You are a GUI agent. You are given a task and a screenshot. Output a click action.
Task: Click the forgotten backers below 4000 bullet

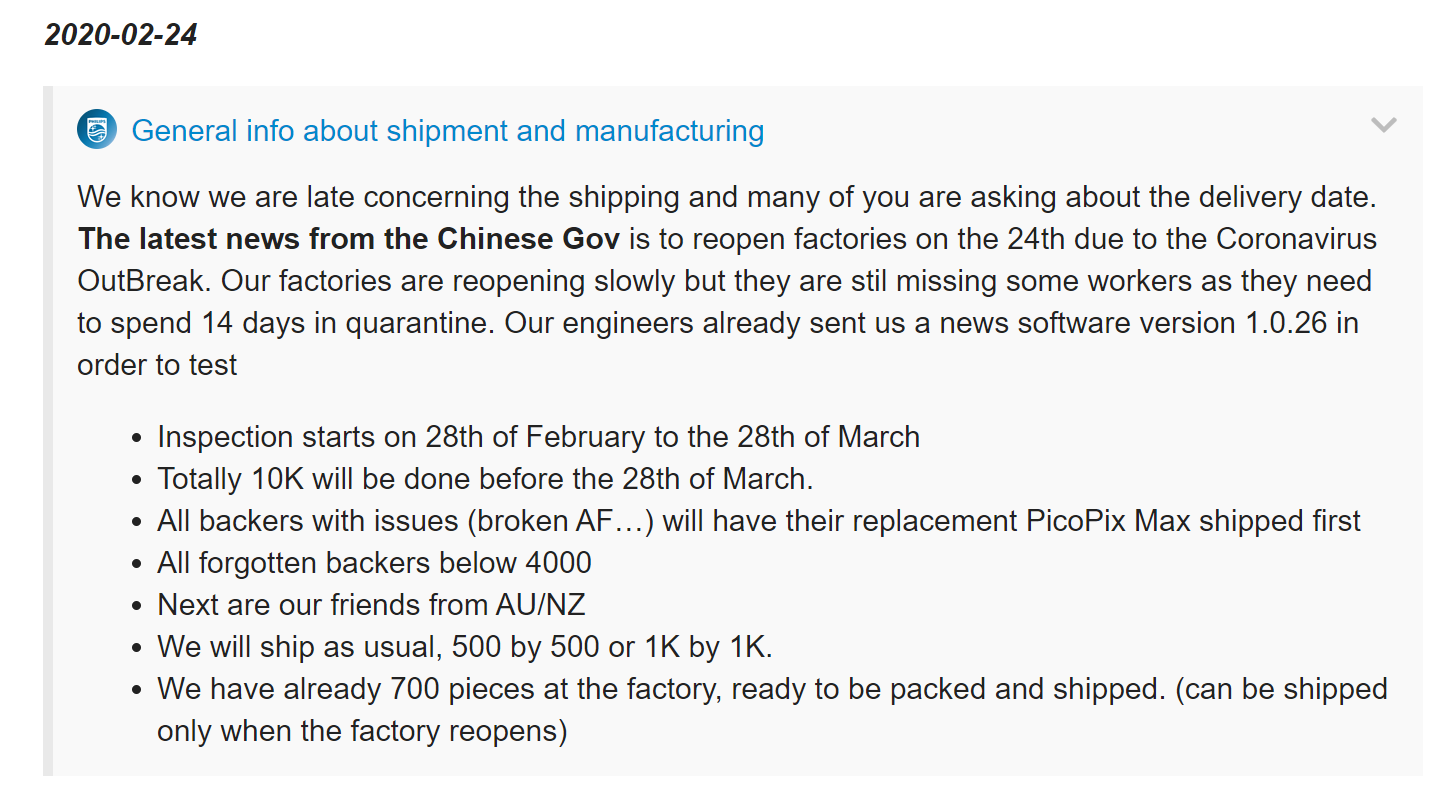(x=374, y=563)
